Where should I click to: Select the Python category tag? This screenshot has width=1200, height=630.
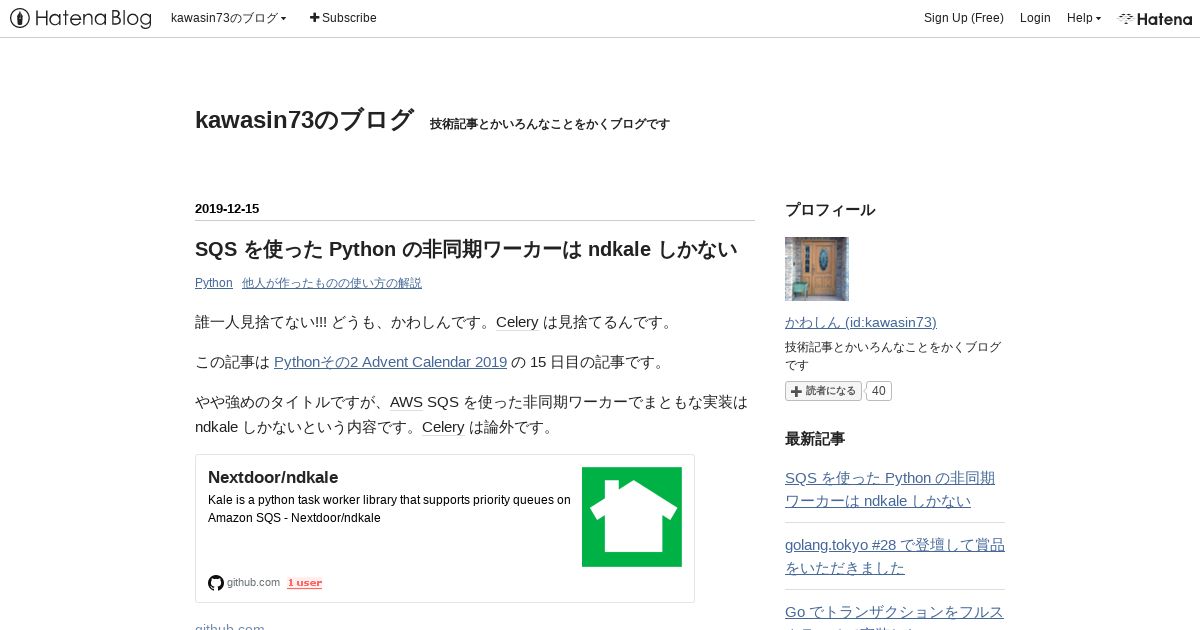(x=214, y=283)
